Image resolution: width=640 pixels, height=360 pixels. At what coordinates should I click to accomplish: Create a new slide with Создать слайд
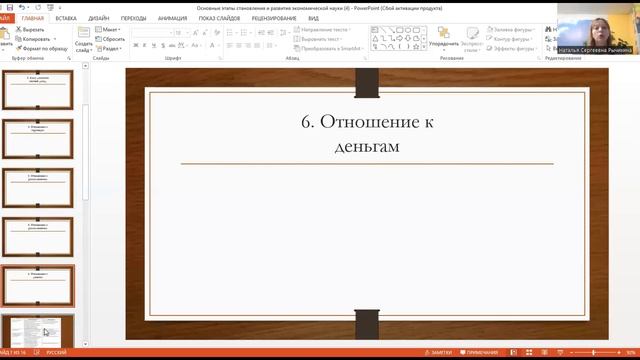pyautogui.click(x=84, y=39)
